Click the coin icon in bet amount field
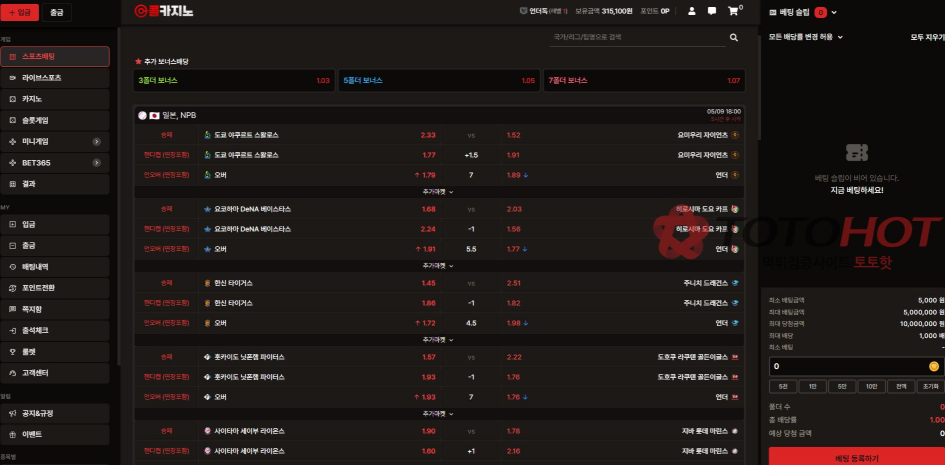The width and height of the screenshot is (945, 465). pyautogui.click(x=934, y=366)
